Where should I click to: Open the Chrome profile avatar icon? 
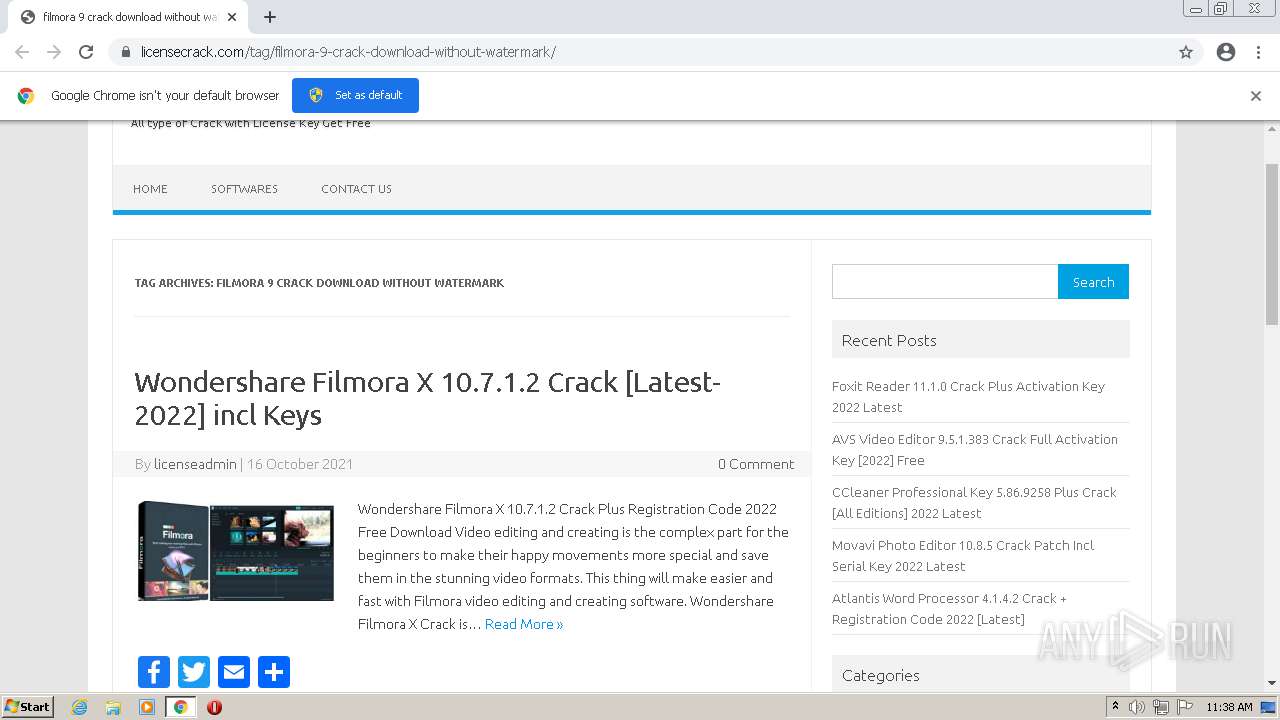[x=1226, y=52]
